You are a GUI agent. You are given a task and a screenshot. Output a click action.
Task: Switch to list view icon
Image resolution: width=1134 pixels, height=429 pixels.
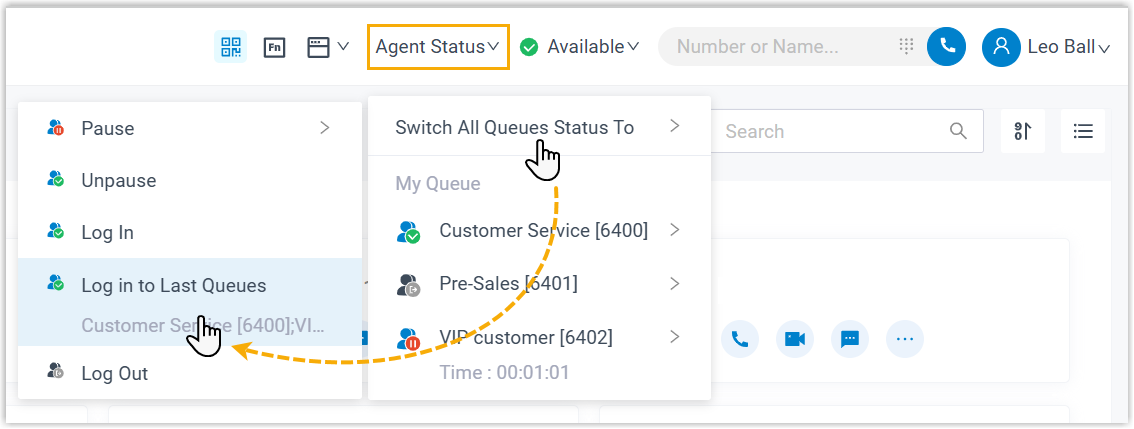pos(1082,131)
